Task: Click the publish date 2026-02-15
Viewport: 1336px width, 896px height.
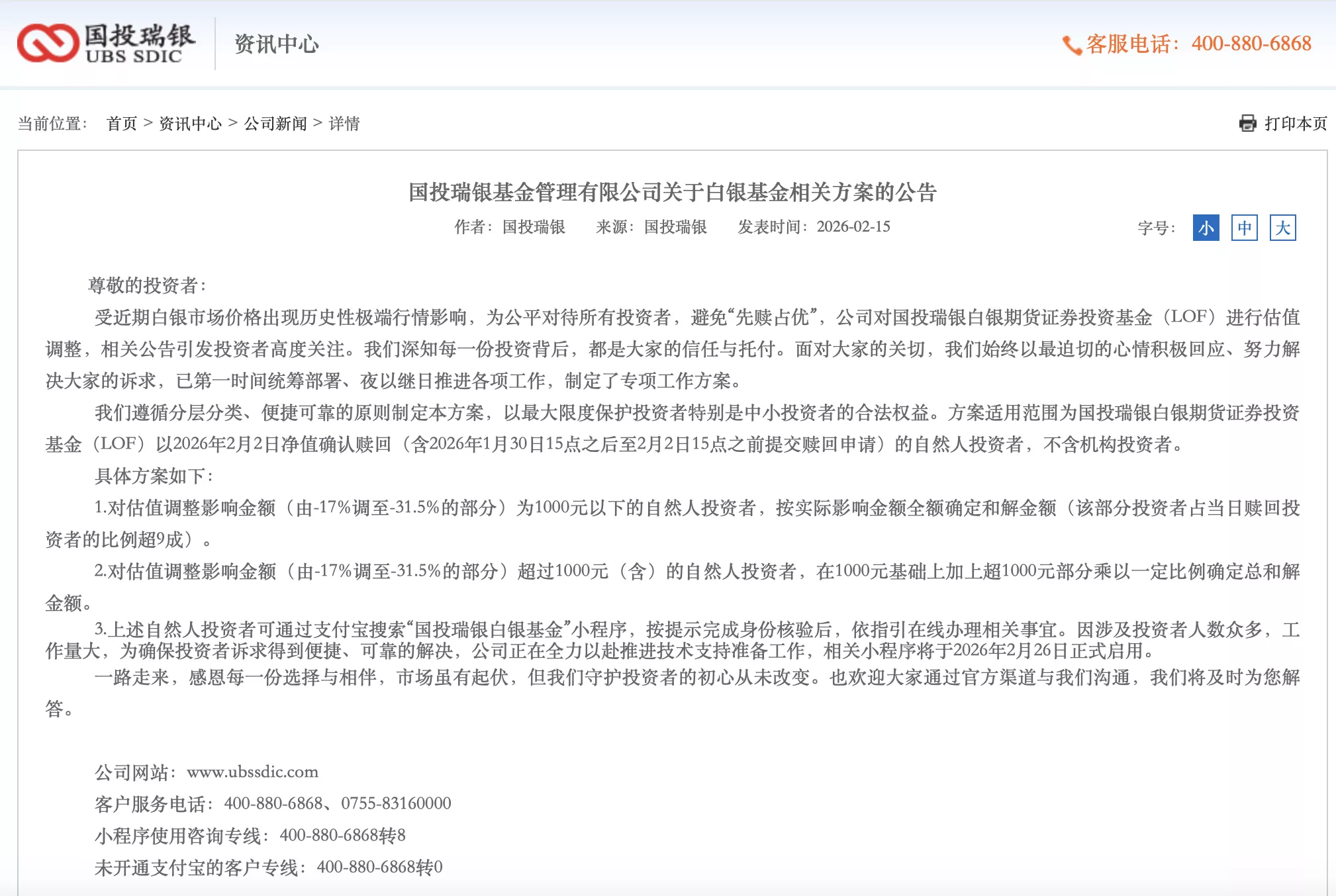Action: (x=853, y=227)
